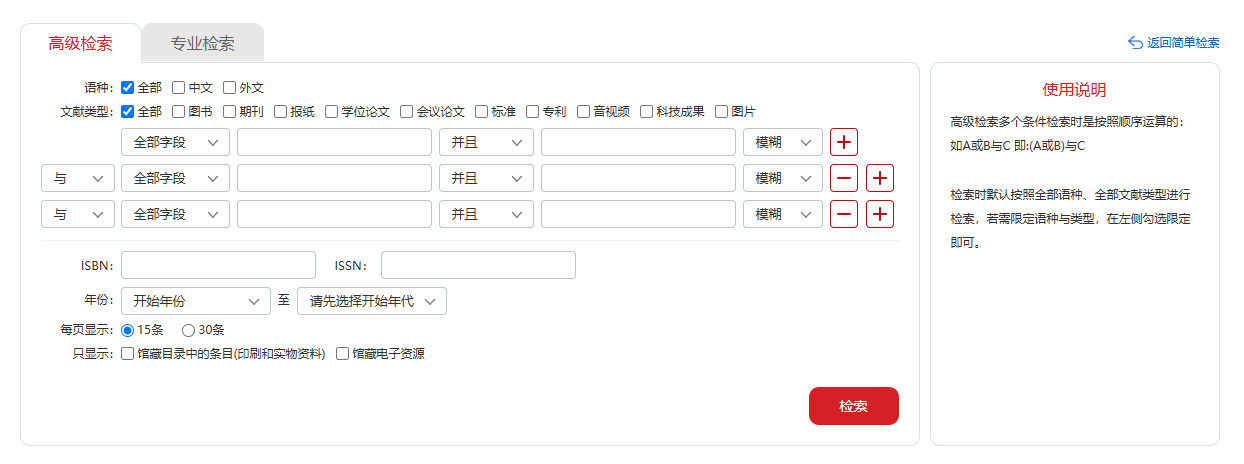Click the plus icon on the second row

click(880, 178)
